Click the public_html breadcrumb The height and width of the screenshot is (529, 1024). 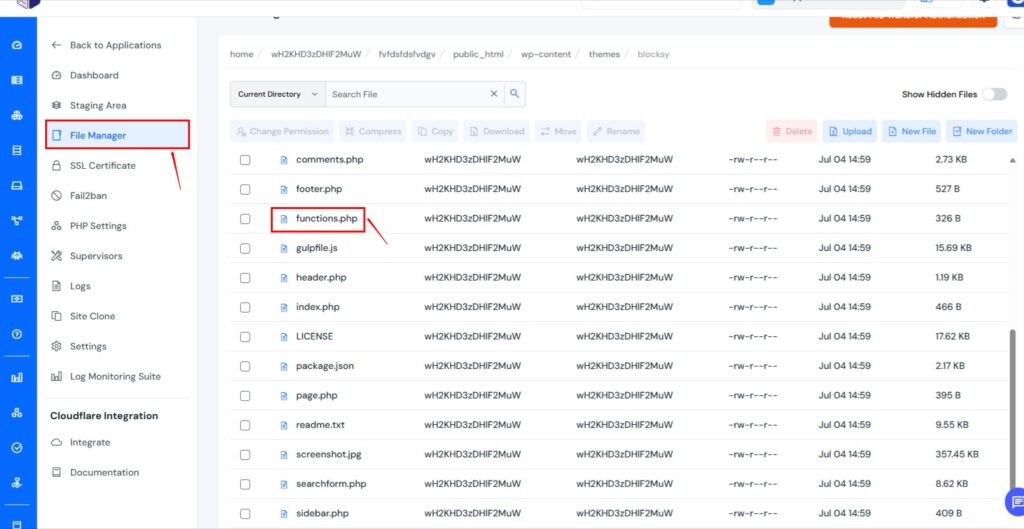tap(478, 54)
